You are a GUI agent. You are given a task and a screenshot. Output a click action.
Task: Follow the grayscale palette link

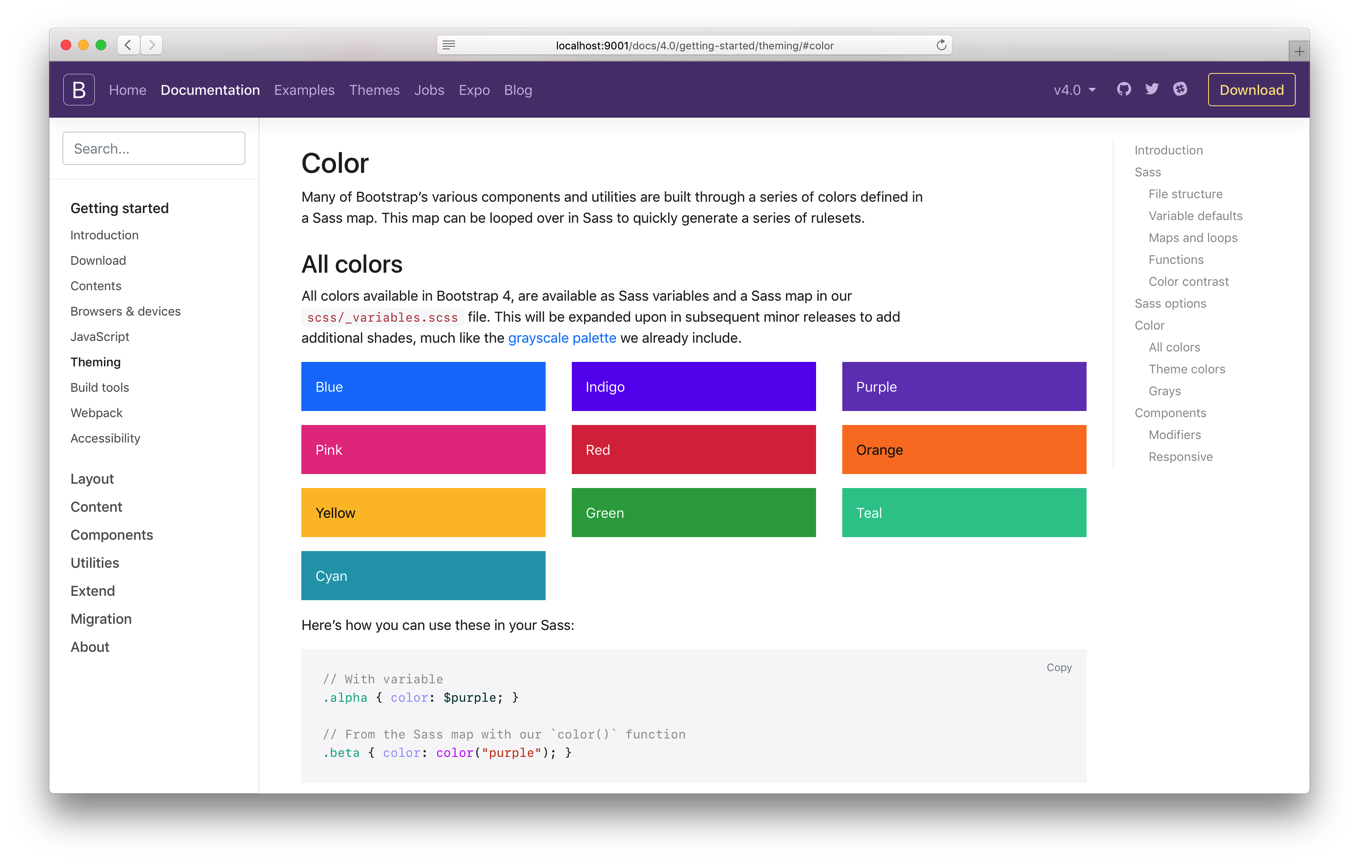pos(562,338)
